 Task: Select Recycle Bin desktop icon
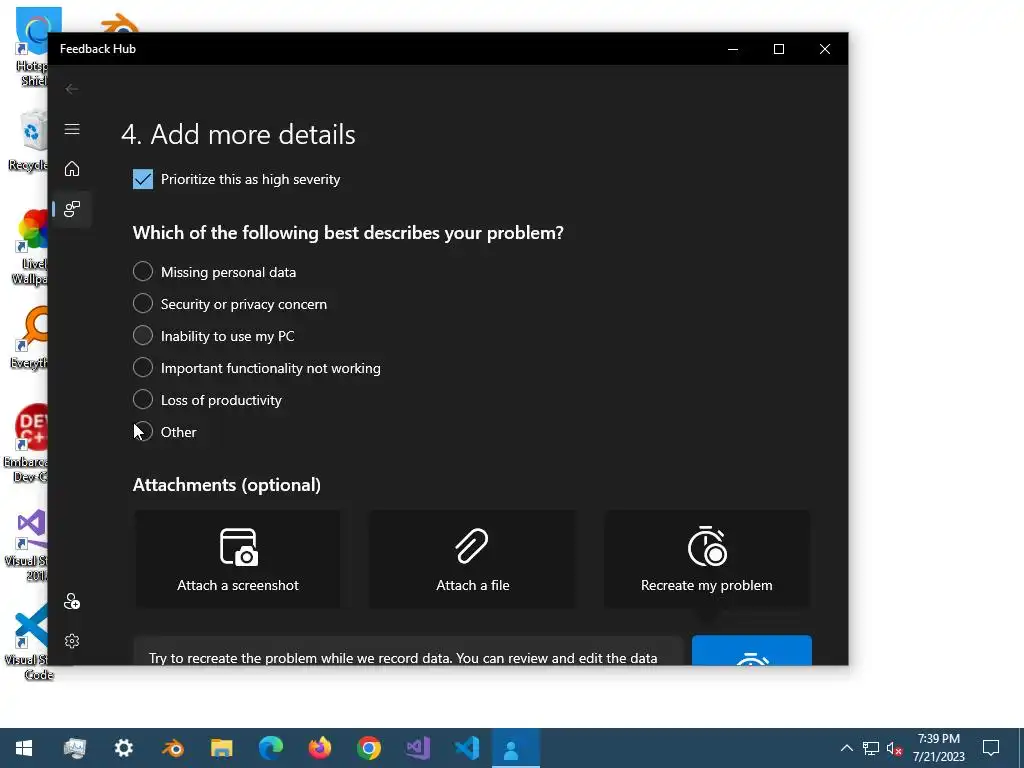pyautogui.click(x=30, y=140)
